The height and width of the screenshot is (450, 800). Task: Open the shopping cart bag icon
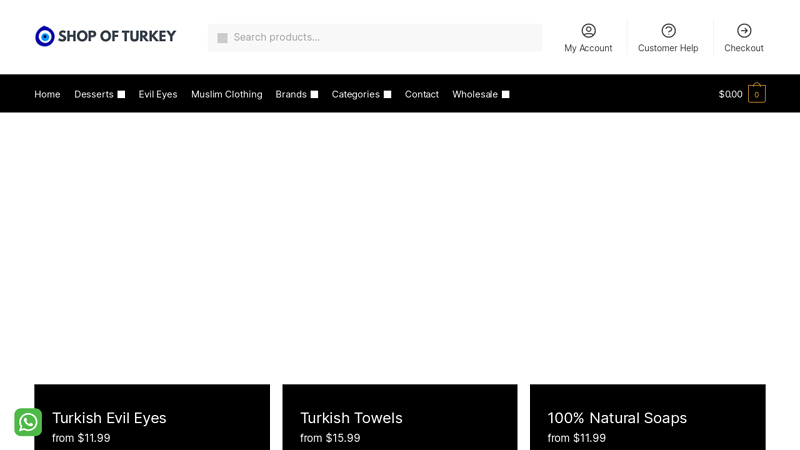click(757, 93)
